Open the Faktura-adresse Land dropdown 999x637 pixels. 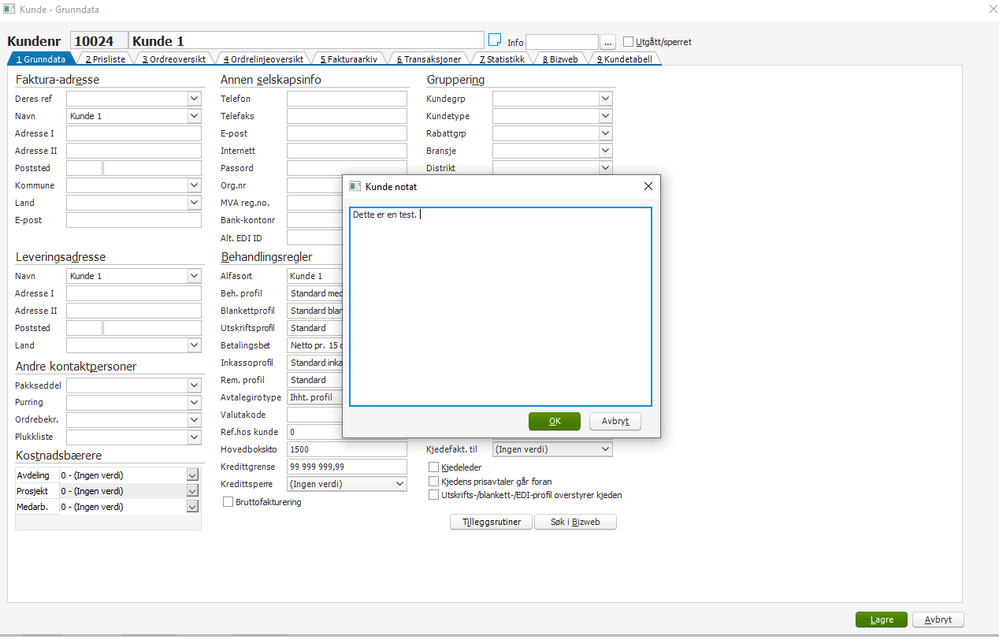pos(194,203)
